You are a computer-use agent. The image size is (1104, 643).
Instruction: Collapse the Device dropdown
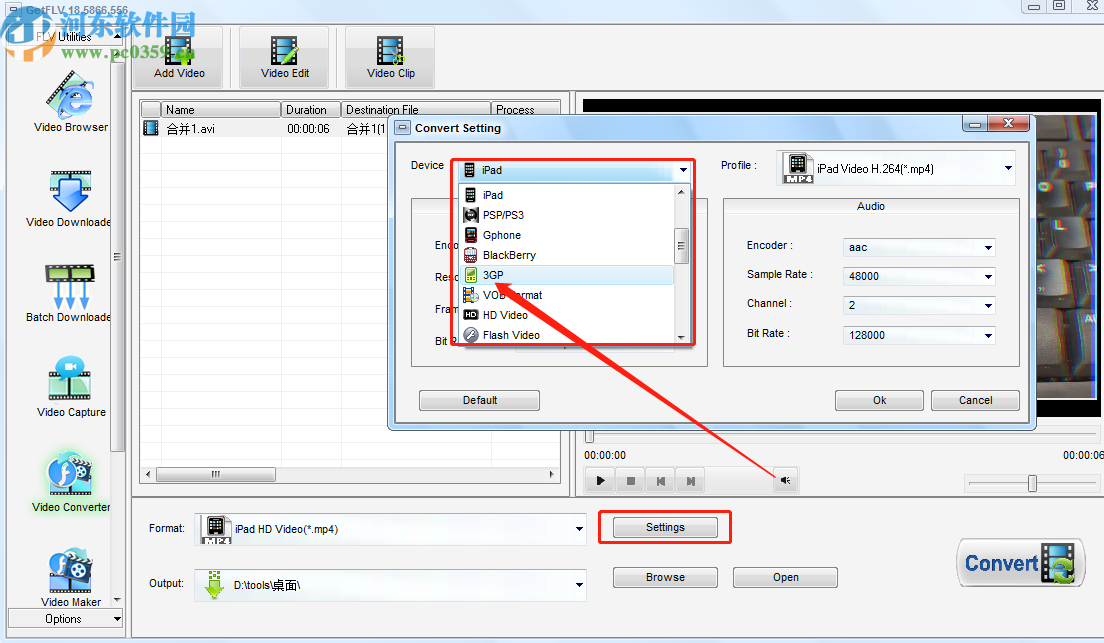tap(683, 170)
